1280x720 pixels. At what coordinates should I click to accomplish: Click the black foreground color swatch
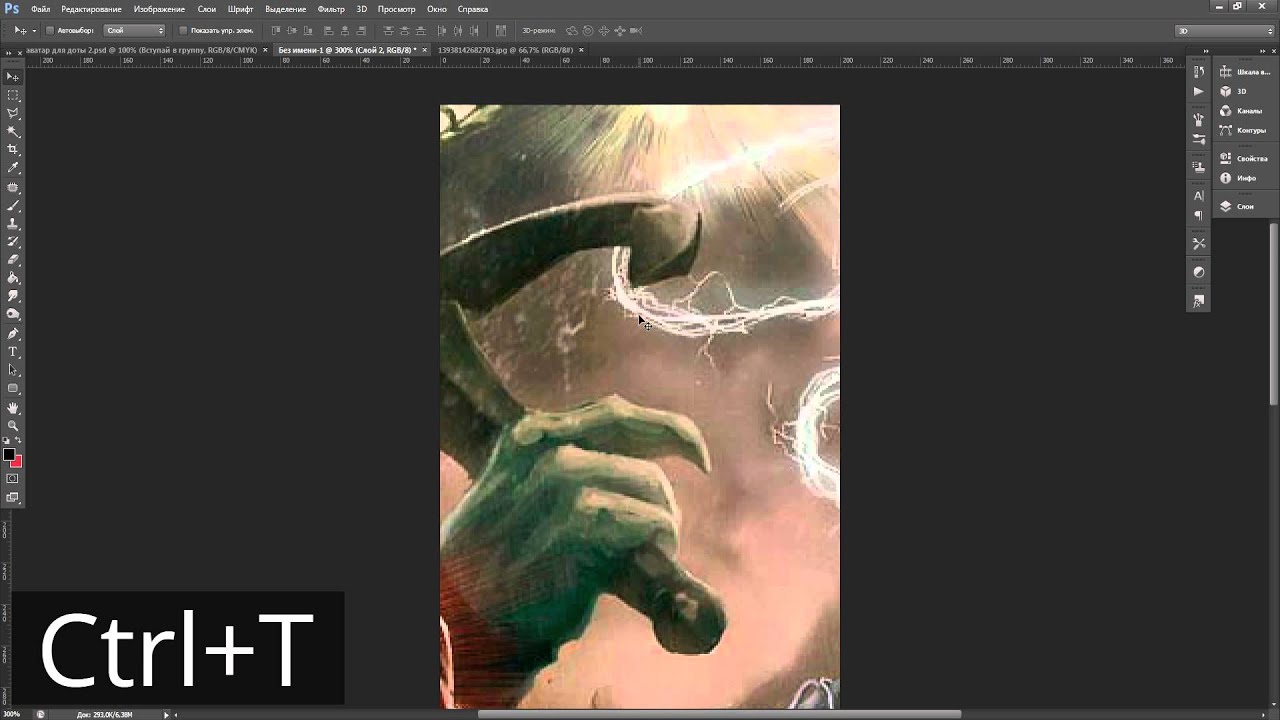point(9,455)
